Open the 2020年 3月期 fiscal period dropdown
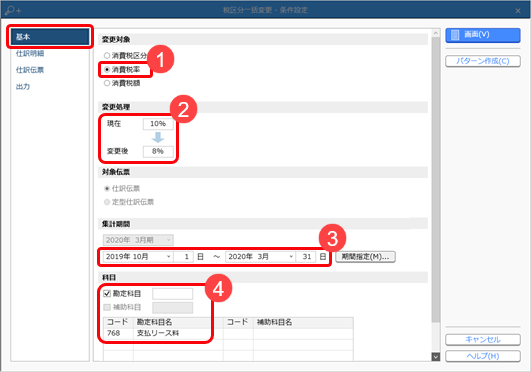Viewport: 531px width, 372px height. (138, 240)
